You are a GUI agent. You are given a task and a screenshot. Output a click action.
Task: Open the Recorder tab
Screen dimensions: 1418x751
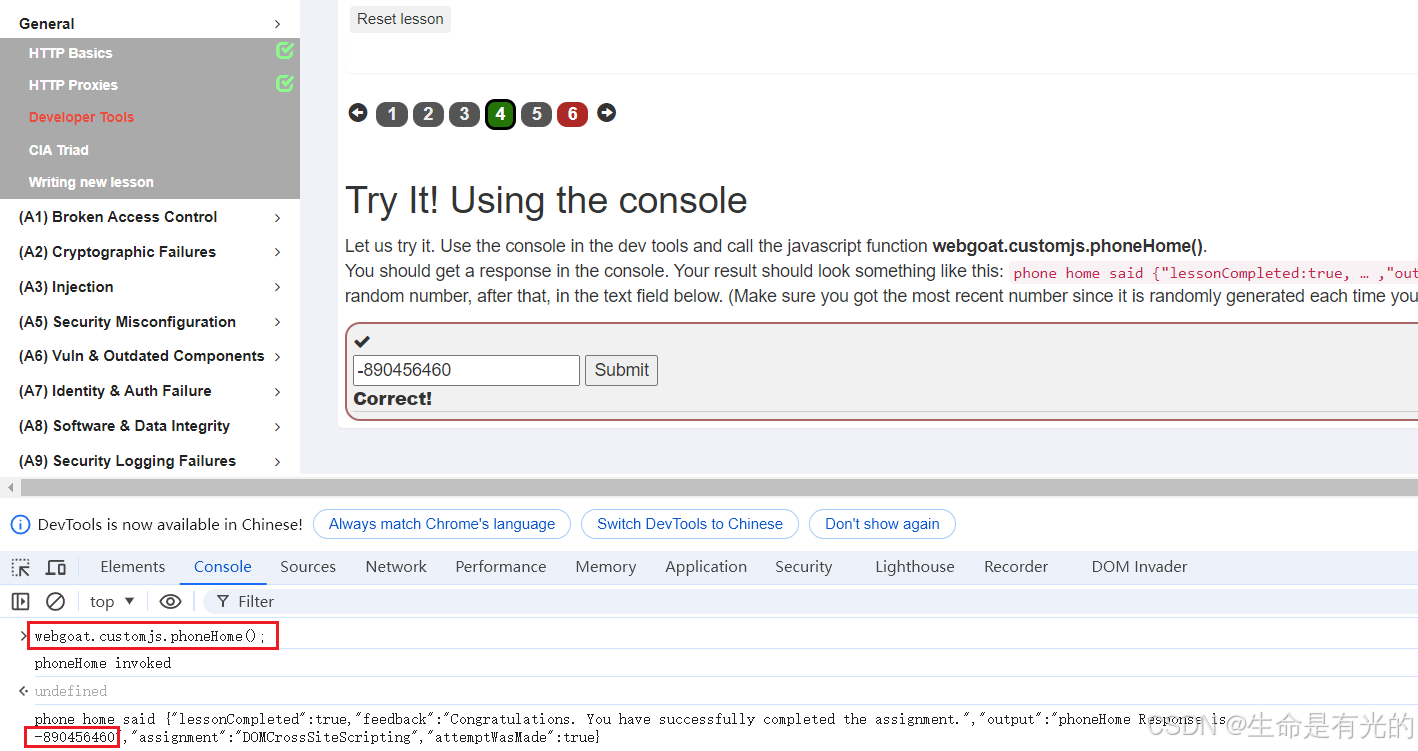tap(1016, 567)
